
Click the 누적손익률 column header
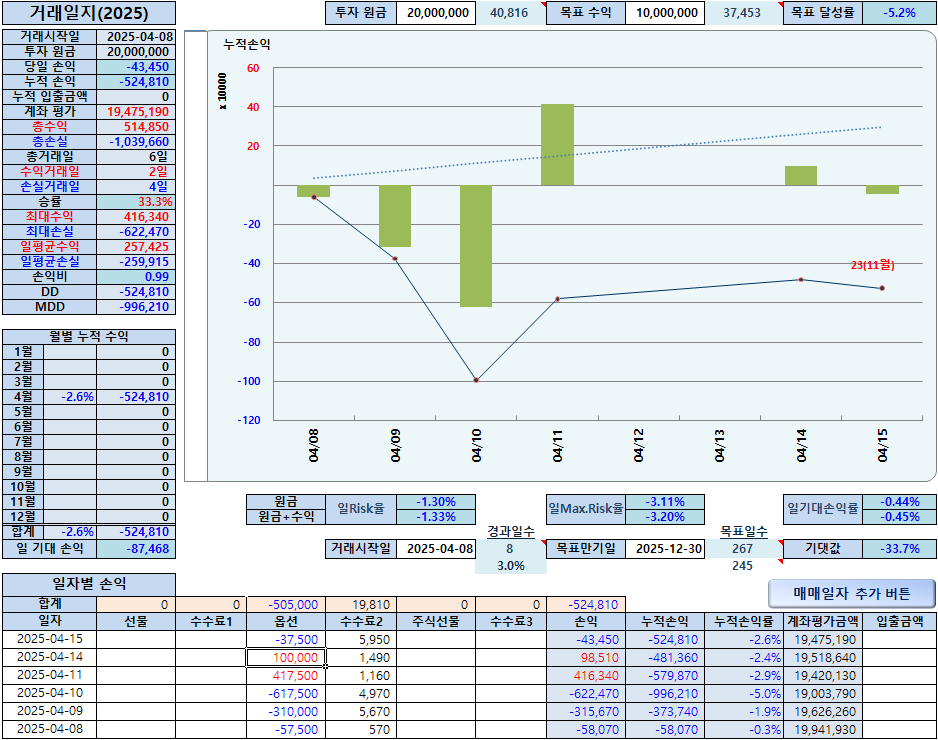tap(744, 622)
